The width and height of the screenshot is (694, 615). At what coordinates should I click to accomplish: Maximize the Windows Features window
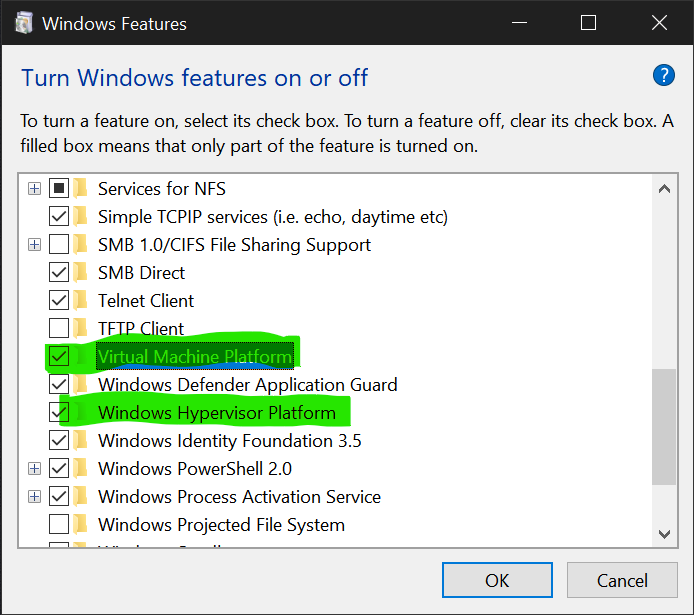588,23
